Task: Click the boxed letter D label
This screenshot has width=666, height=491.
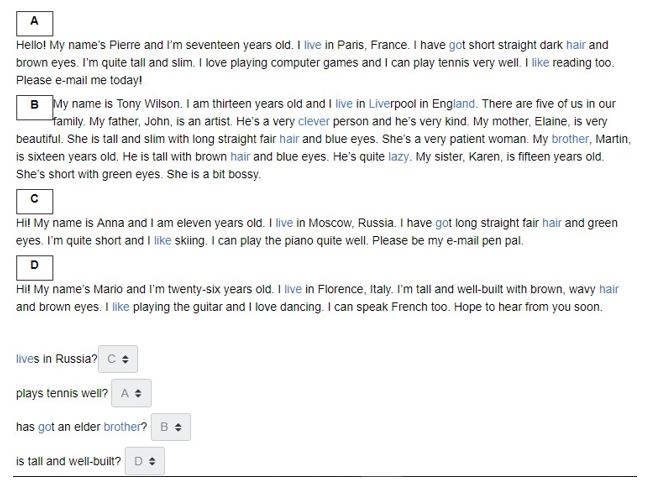Action: (34, 266)
